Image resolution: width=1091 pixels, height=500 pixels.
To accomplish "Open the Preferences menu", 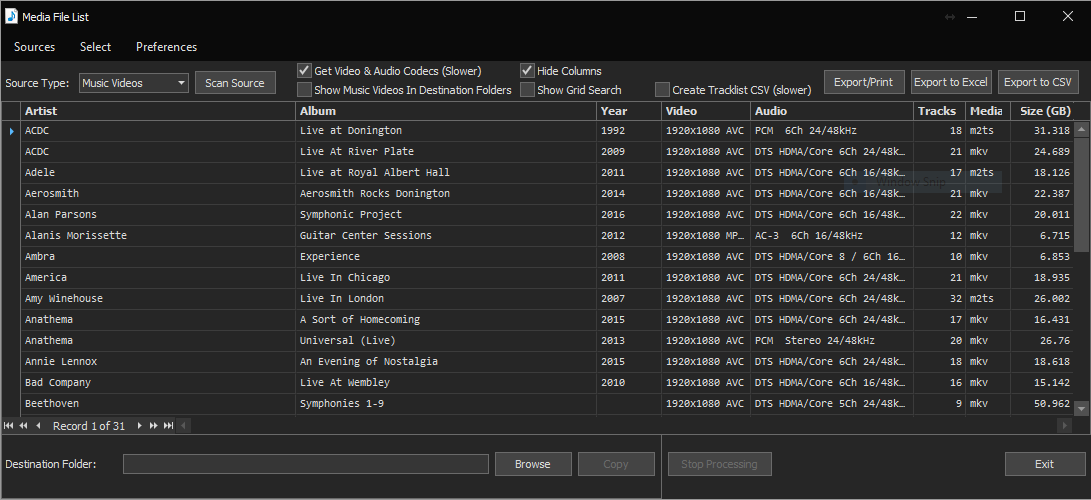I will (x=166, y=47).
